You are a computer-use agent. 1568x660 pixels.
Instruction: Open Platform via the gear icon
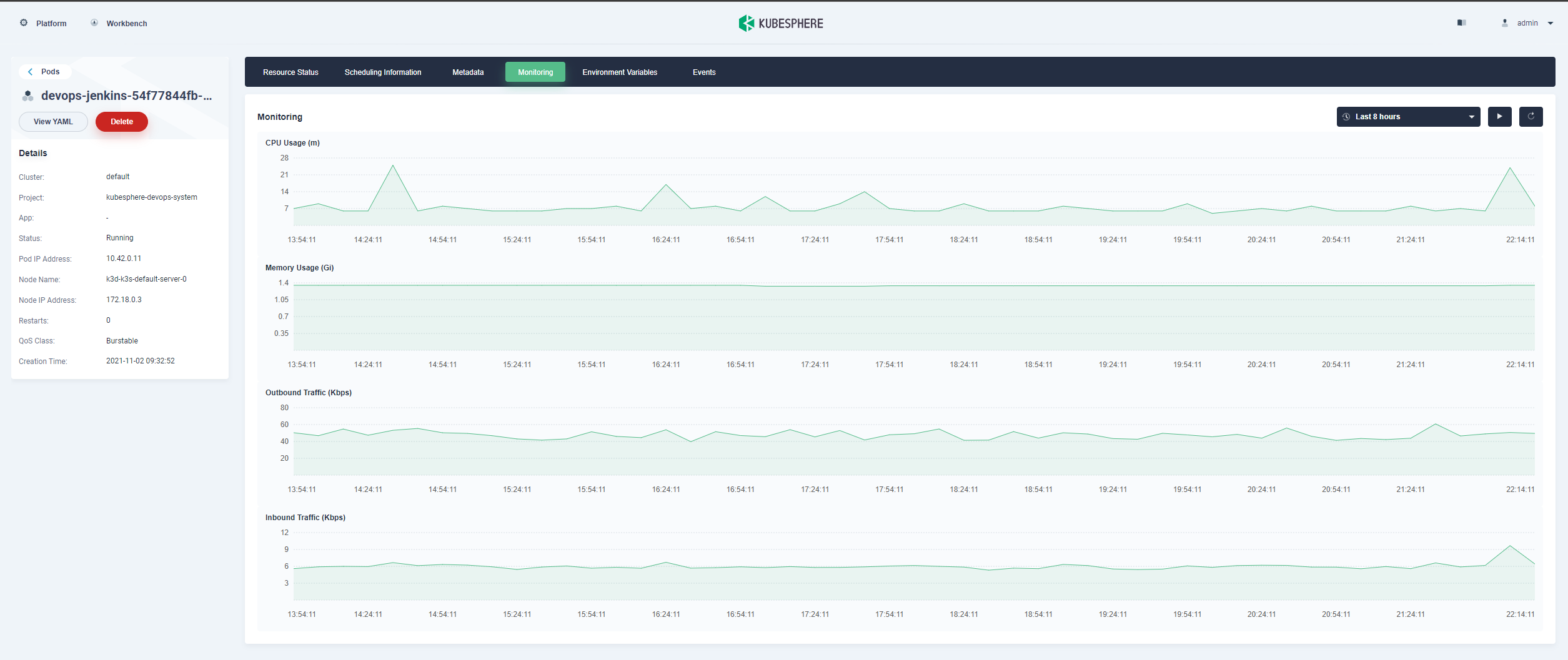pyautogui.click(x=24, y=22)
